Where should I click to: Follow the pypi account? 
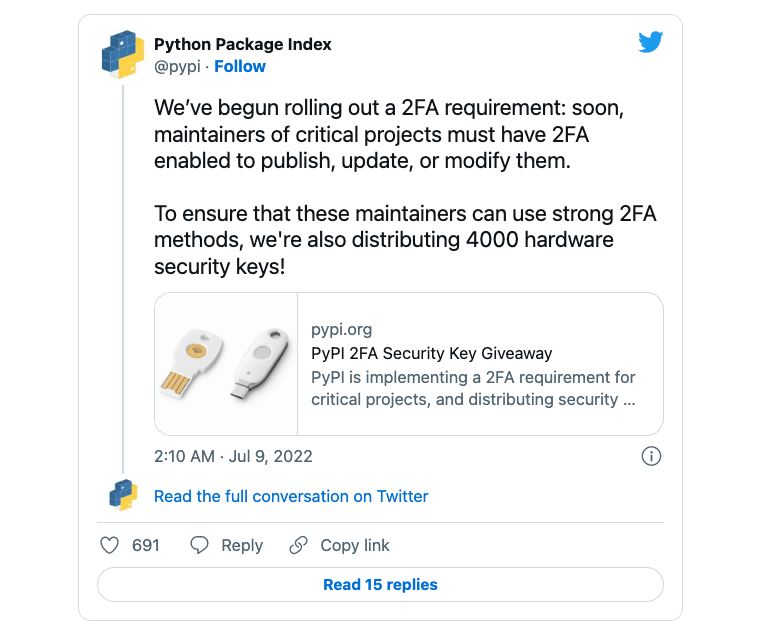pos(240,66)
